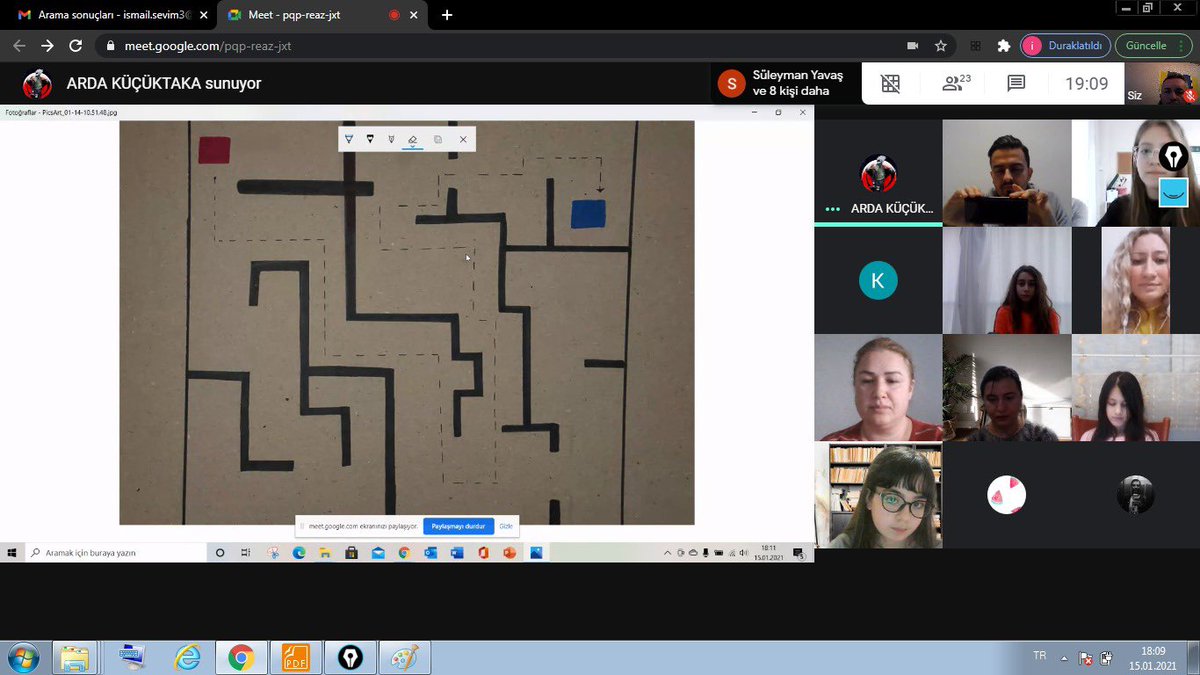This screenshot has width=1200, height=675.
Task: Open the Meet participants list icon
Action: (956, 83)
